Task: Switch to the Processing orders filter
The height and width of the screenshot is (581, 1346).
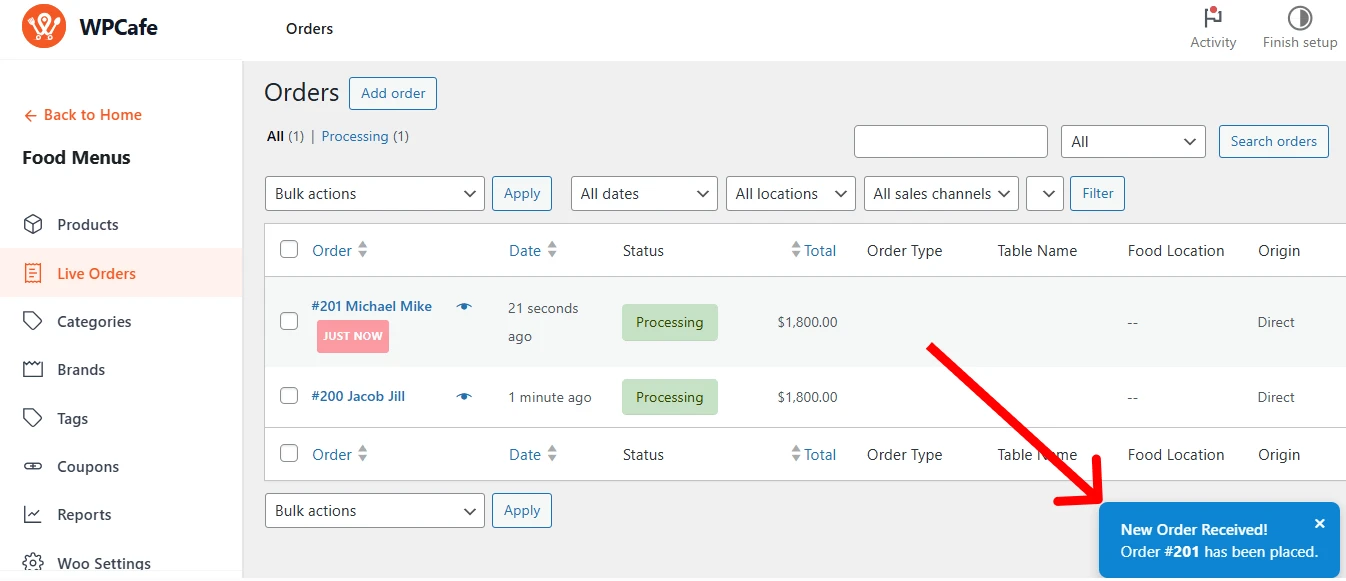Action: click(354, 136)
